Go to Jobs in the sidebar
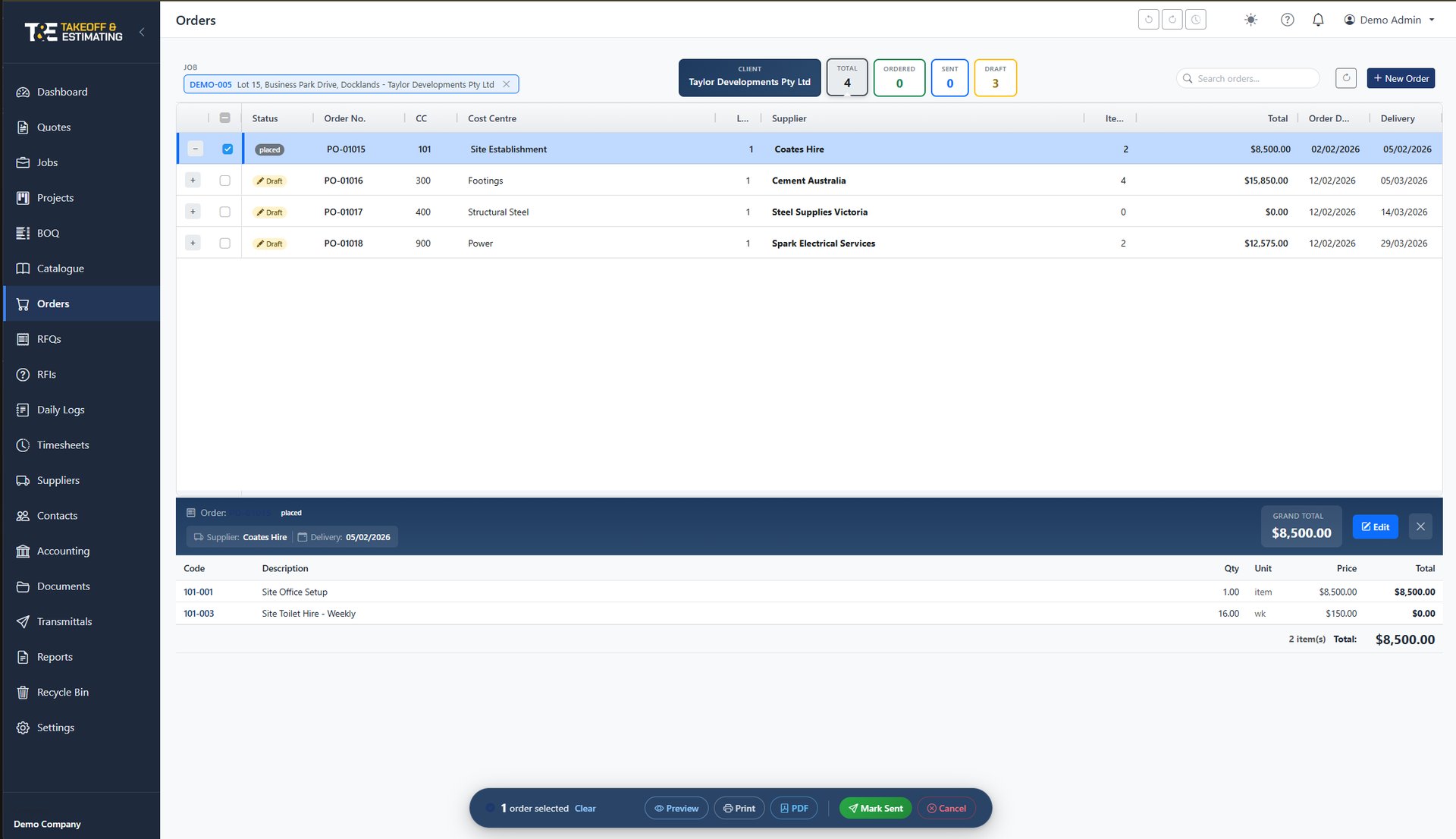1456x839 pixels. (80, 162)
